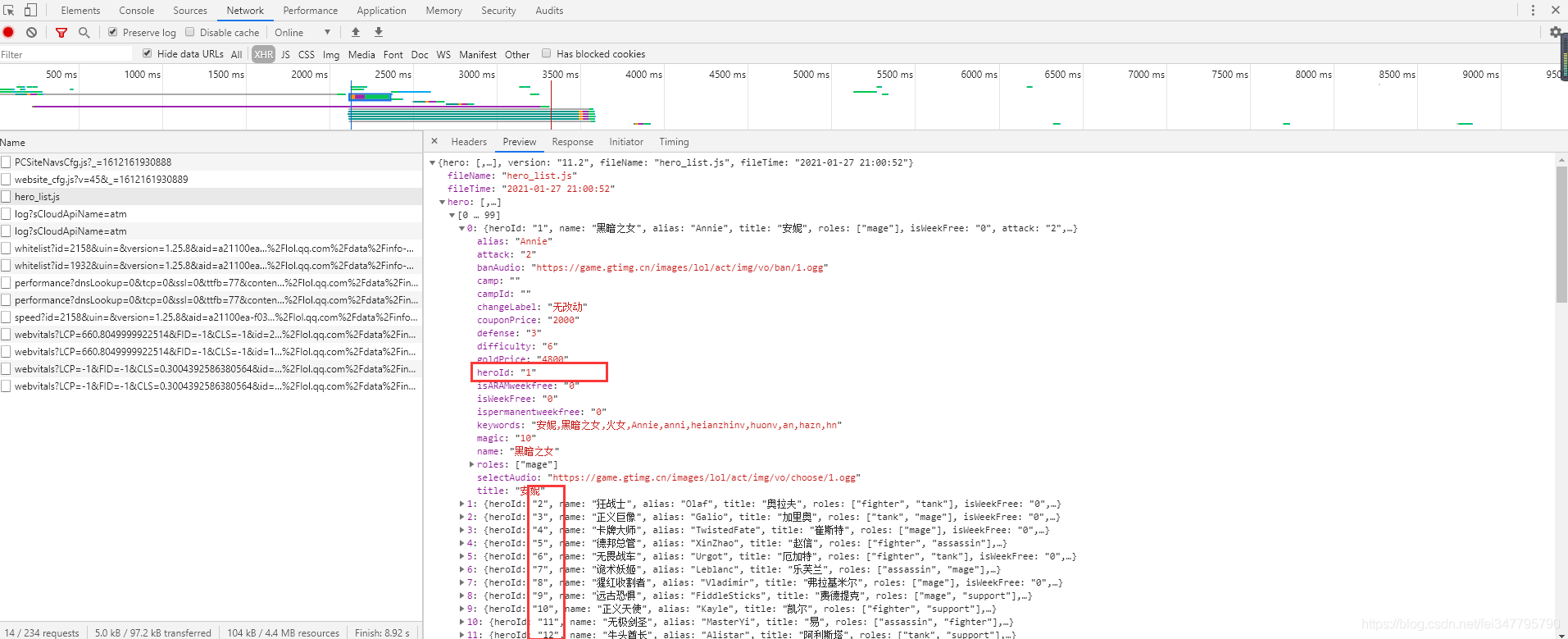Viewport: 1568px width, 639px height.
Task: Open the Application tab
Action: click(382, 11)
